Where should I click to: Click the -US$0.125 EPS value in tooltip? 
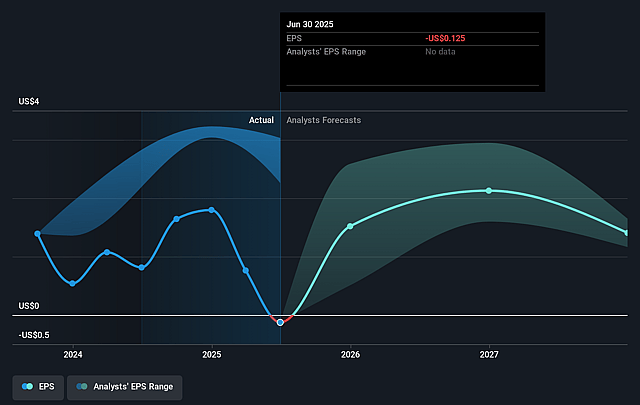pyautogui.click(x=445, y=38)
